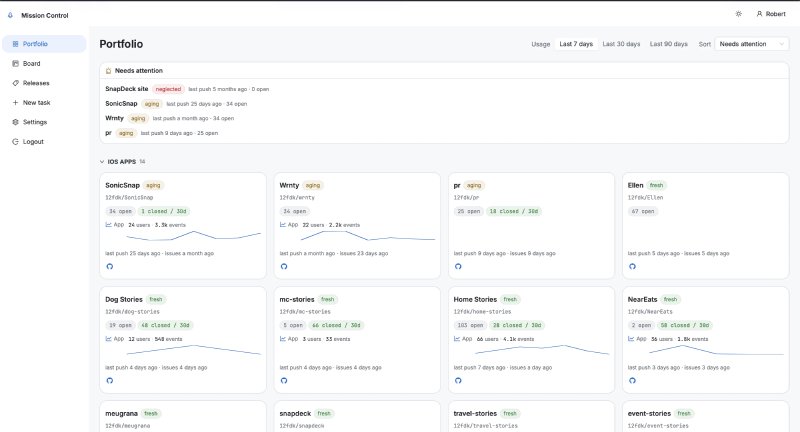The height and width of the screenshot is (432, 800).
Task: Click the user profile icon beside Robert
Action: pos(759,14)
